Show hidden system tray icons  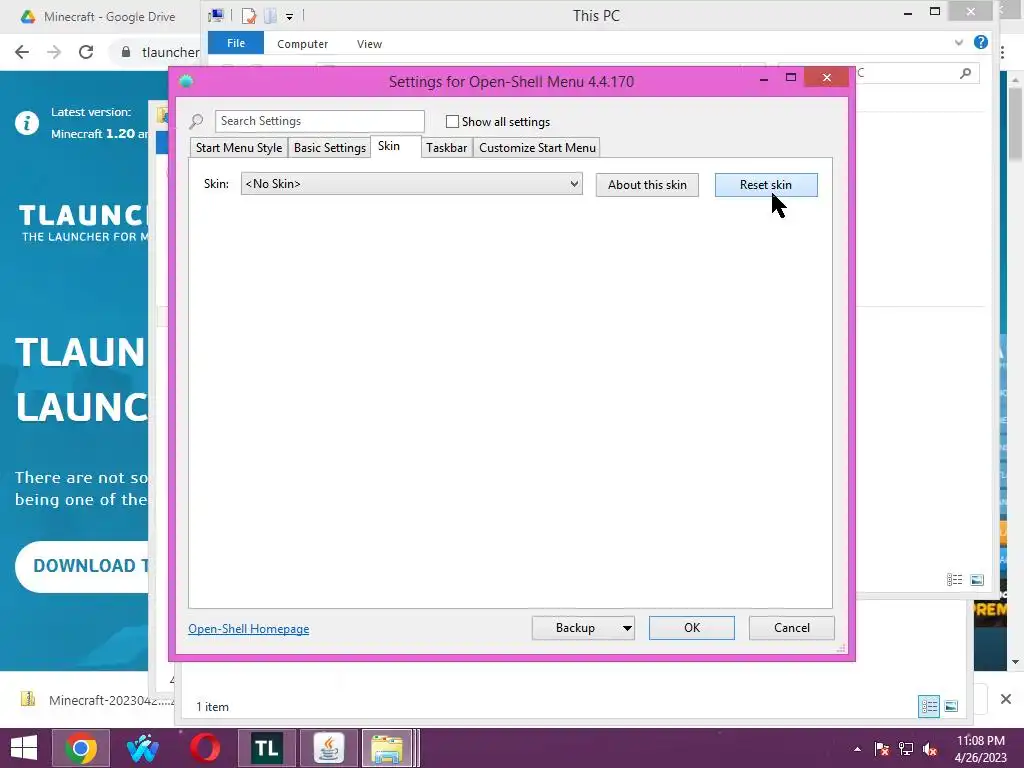coord(857,749)
